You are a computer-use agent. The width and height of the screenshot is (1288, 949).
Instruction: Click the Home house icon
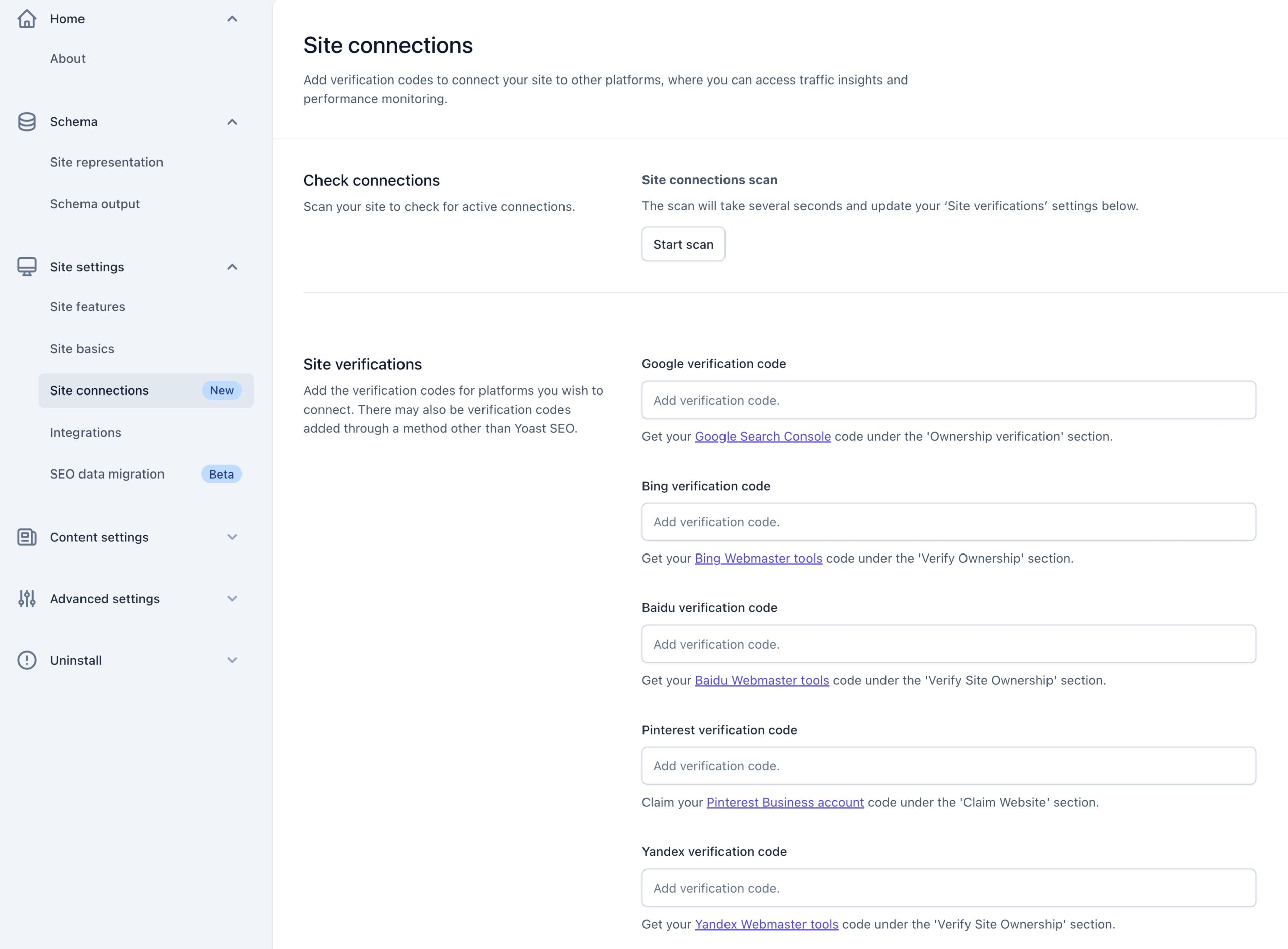[27, 19]
